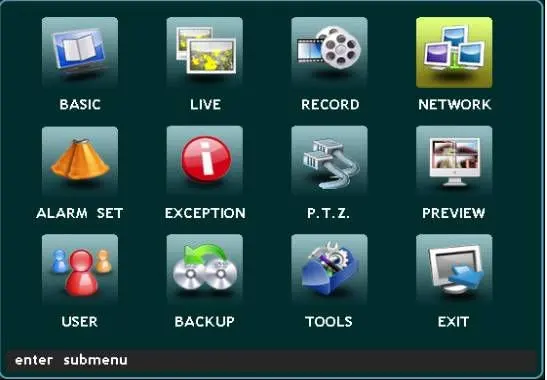Open the TOOLS toolbox icon
Screen dimensions: 547x380
pyautogui.click(x=329, y=270)
